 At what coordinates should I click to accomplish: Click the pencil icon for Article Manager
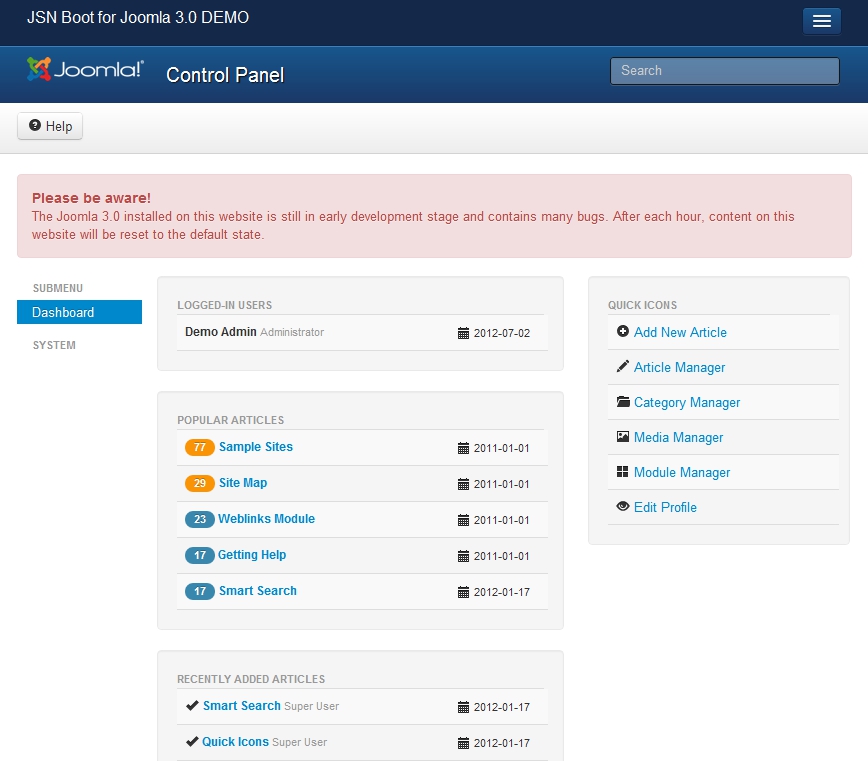(623, 367)
